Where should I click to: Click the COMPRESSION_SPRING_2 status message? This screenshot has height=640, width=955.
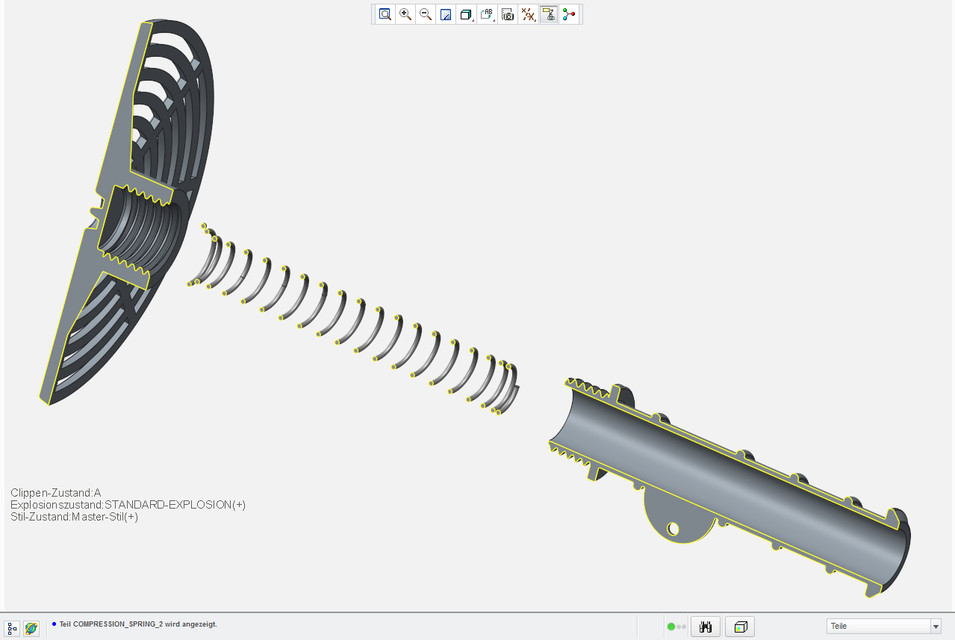(x=138, y=624)
